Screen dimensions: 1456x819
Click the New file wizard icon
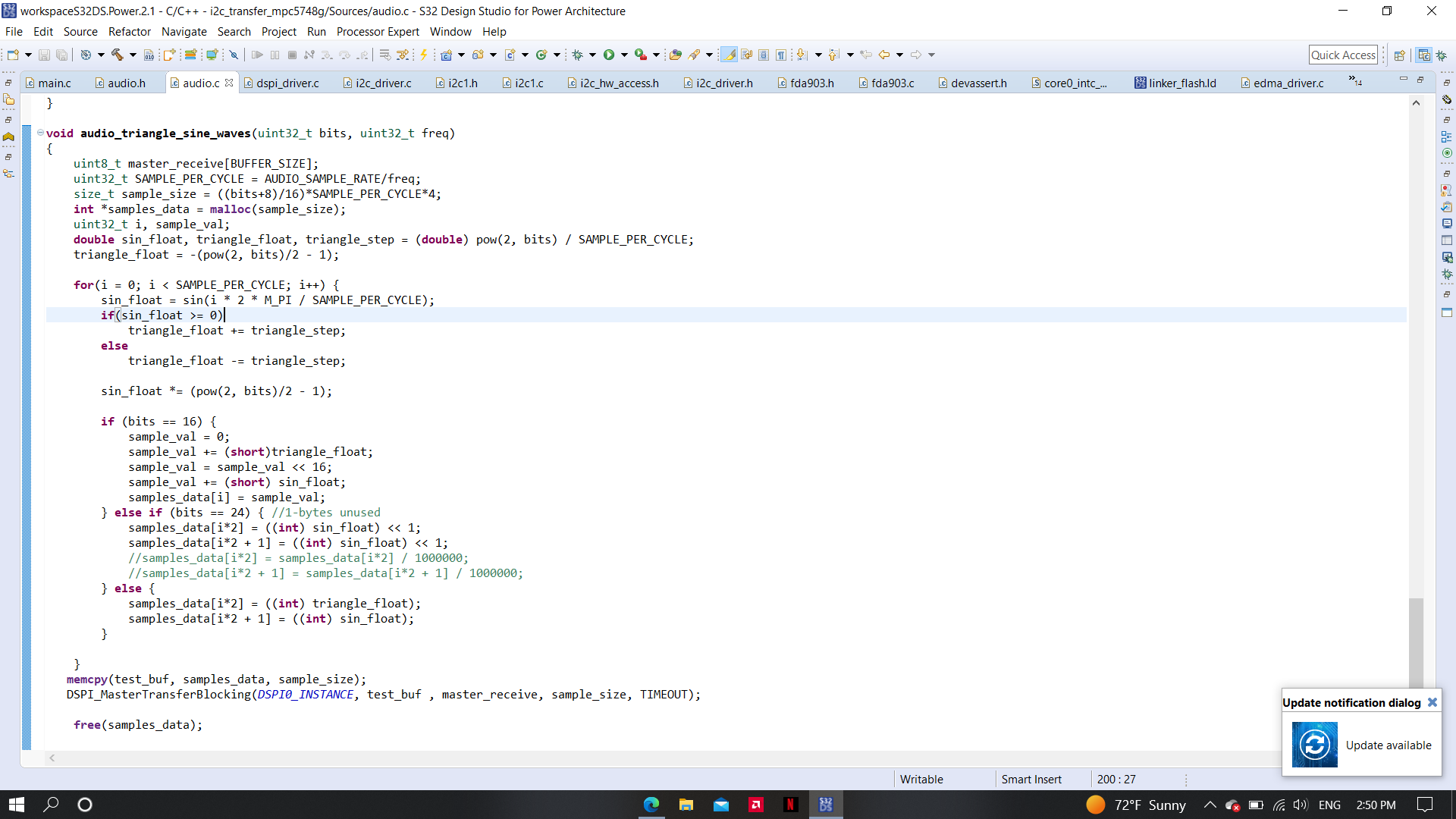click(x=13, y=55)
